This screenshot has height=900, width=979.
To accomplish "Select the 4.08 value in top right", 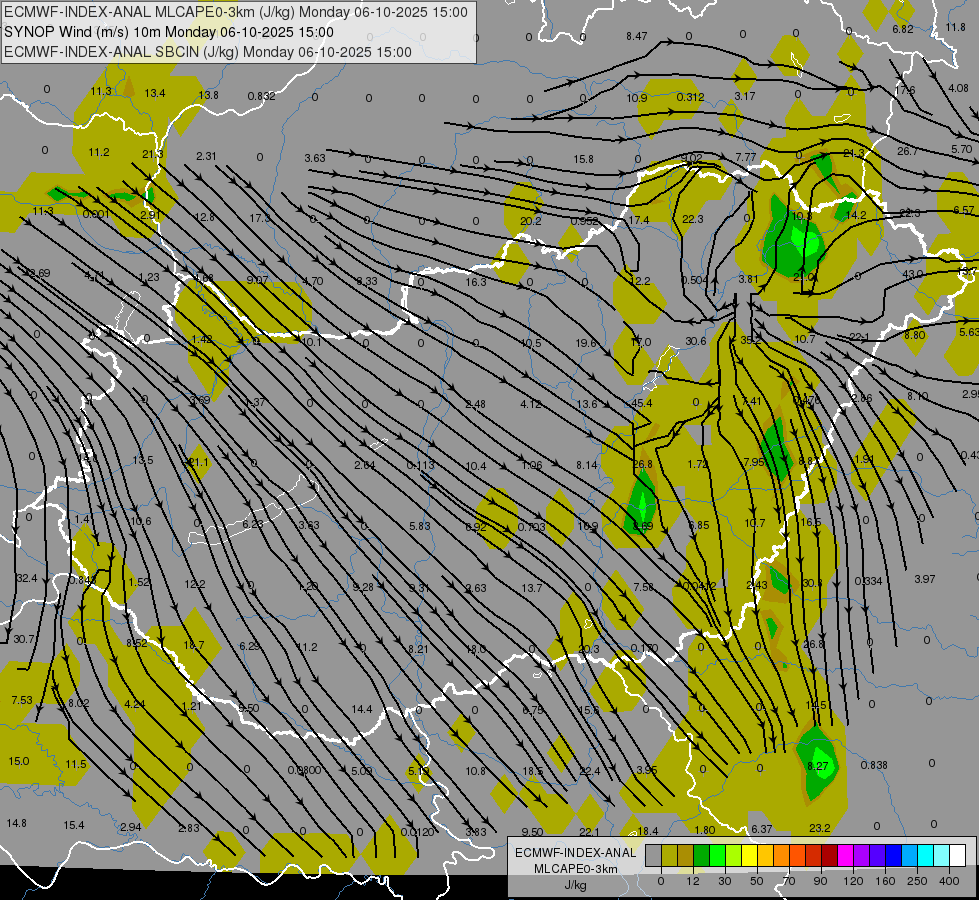I will click(x=958, y=88).
